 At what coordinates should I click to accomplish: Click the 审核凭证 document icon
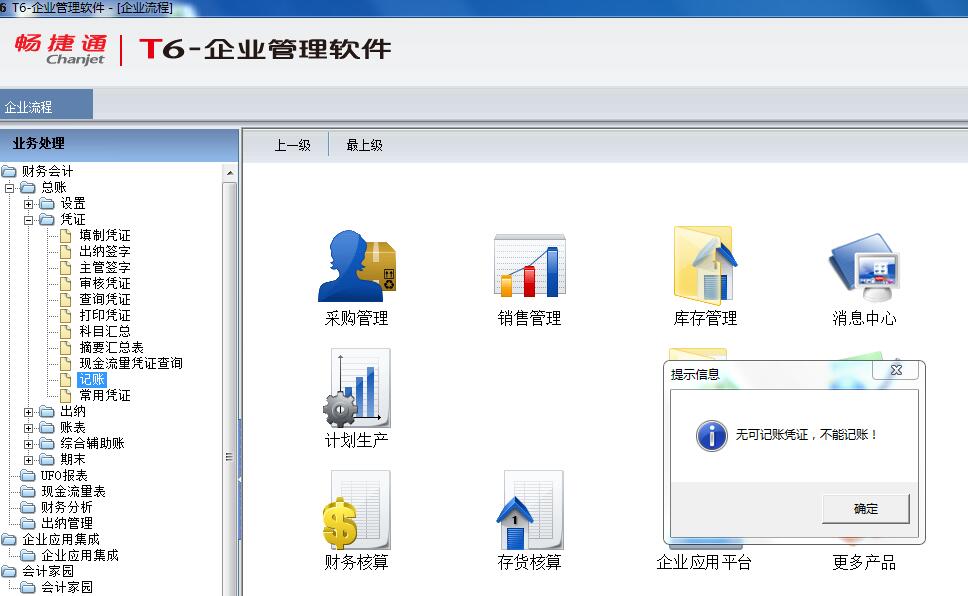pyautogui.click(x=65, y=283)
